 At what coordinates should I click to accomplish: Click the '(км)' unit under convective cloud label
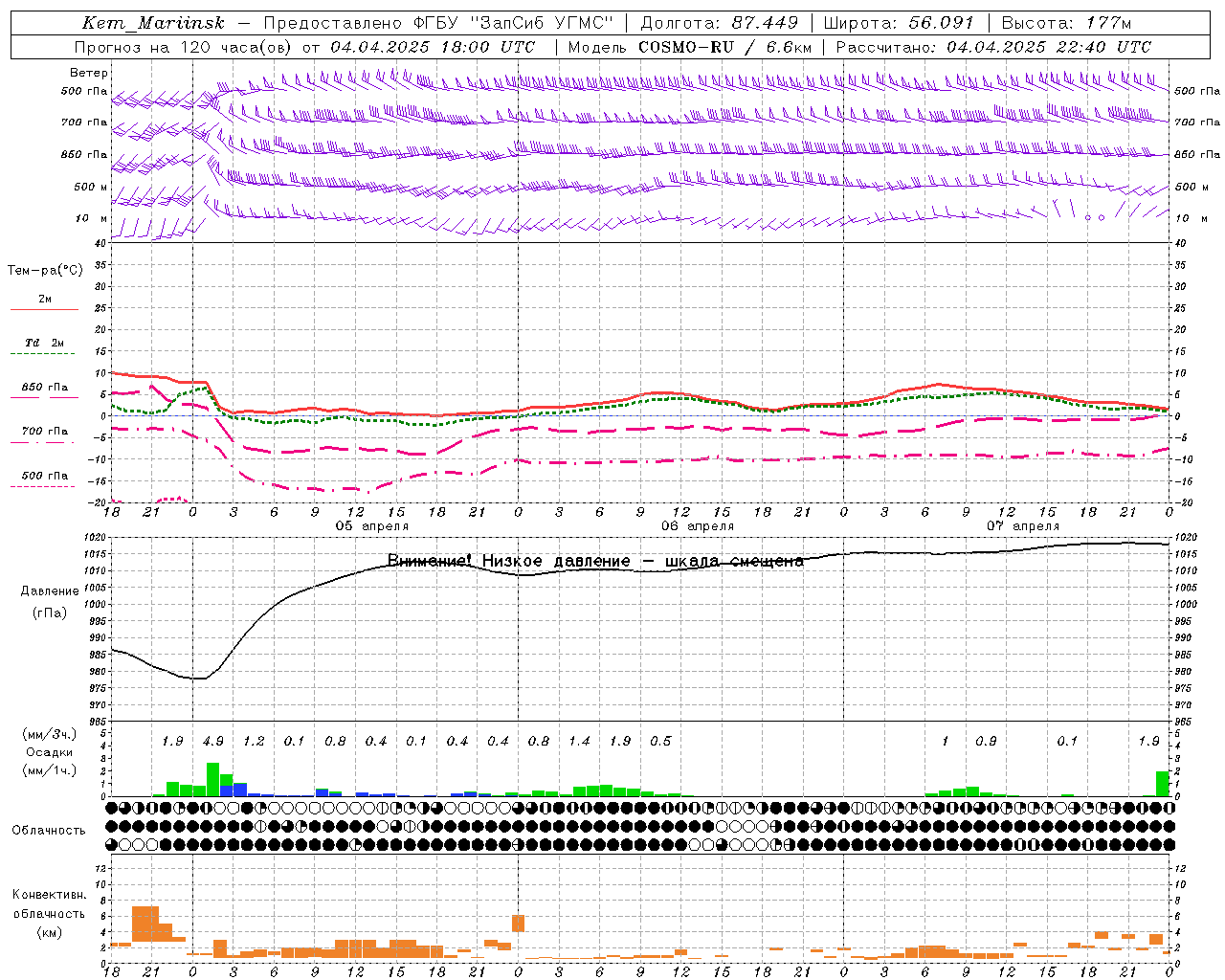(50, 931)
